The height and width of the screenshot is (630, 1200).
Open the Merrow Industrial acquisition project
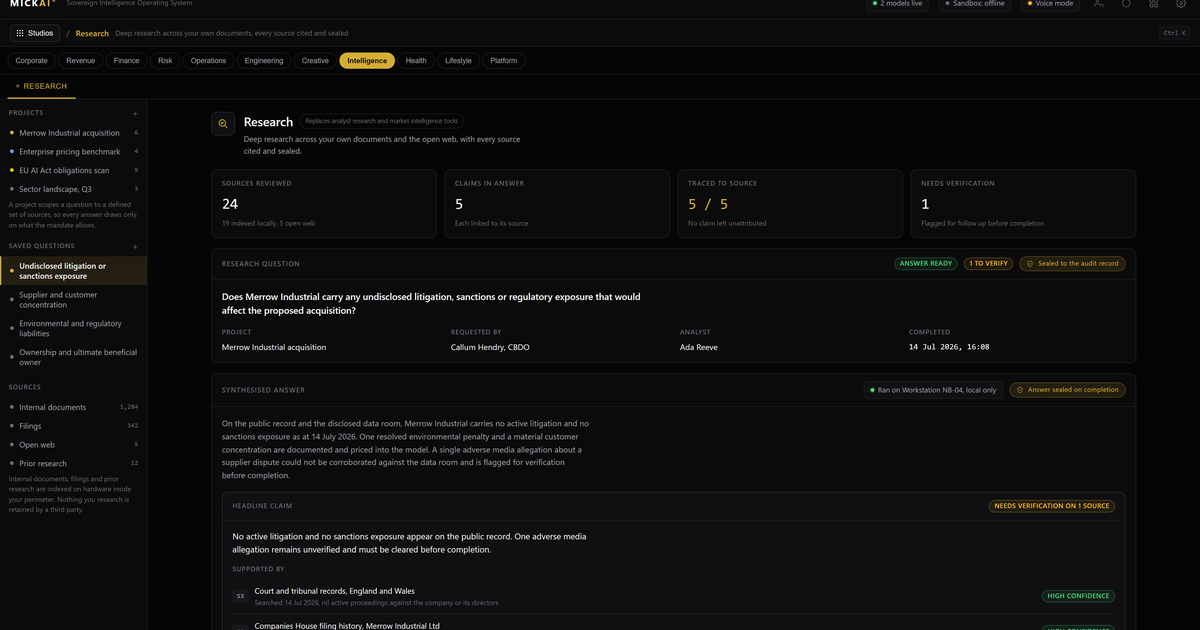pyautogui.click(x=73, y=133)
